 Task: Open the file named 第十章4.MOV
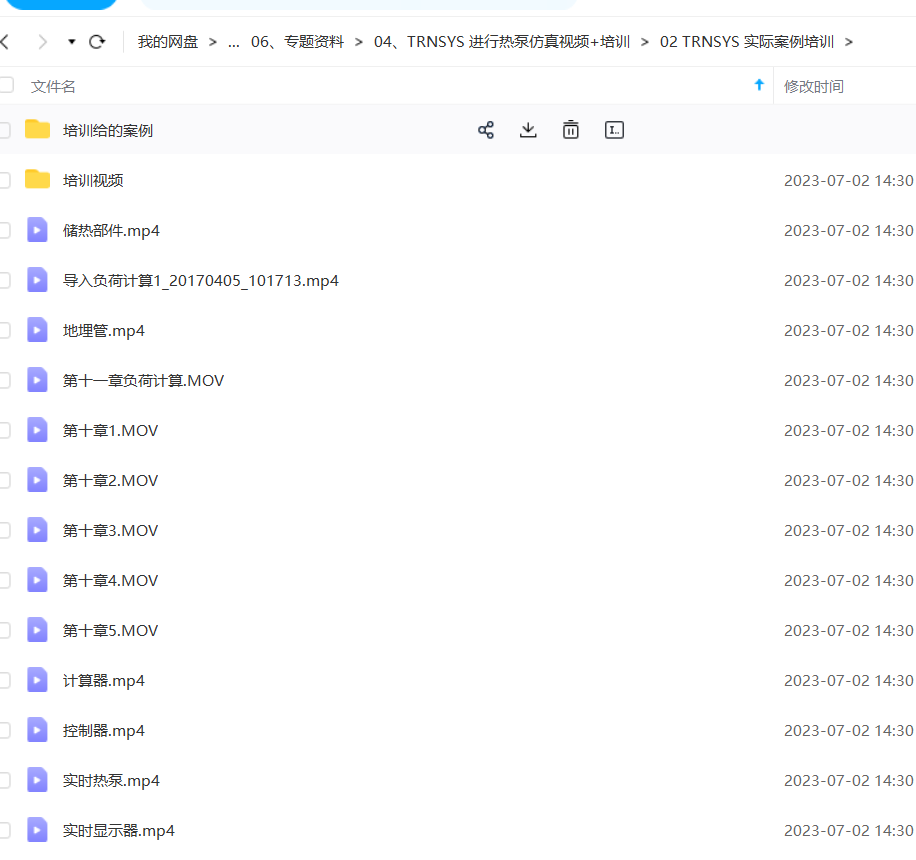point(110,581)
